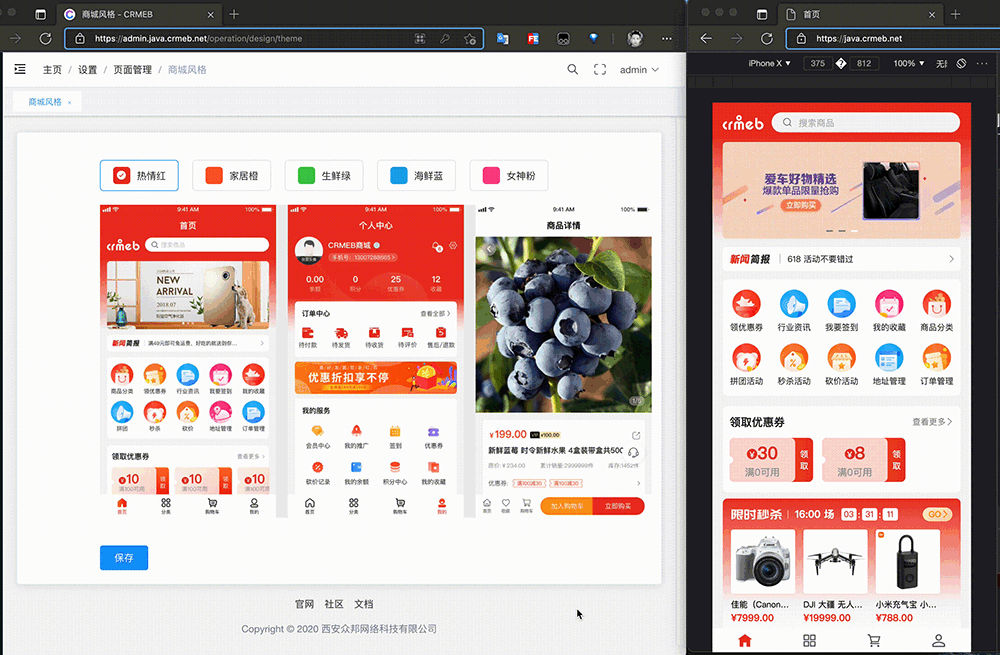Open 我的收藏 favorites icon
Image resolution: width=1000 pixels, height=655 pixels.
(888, 305)
